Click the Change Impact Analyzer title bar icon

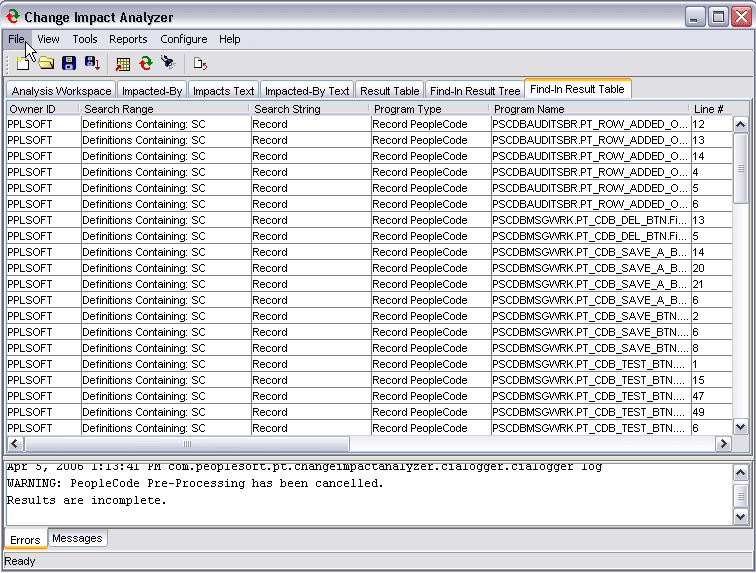(13, 17)
